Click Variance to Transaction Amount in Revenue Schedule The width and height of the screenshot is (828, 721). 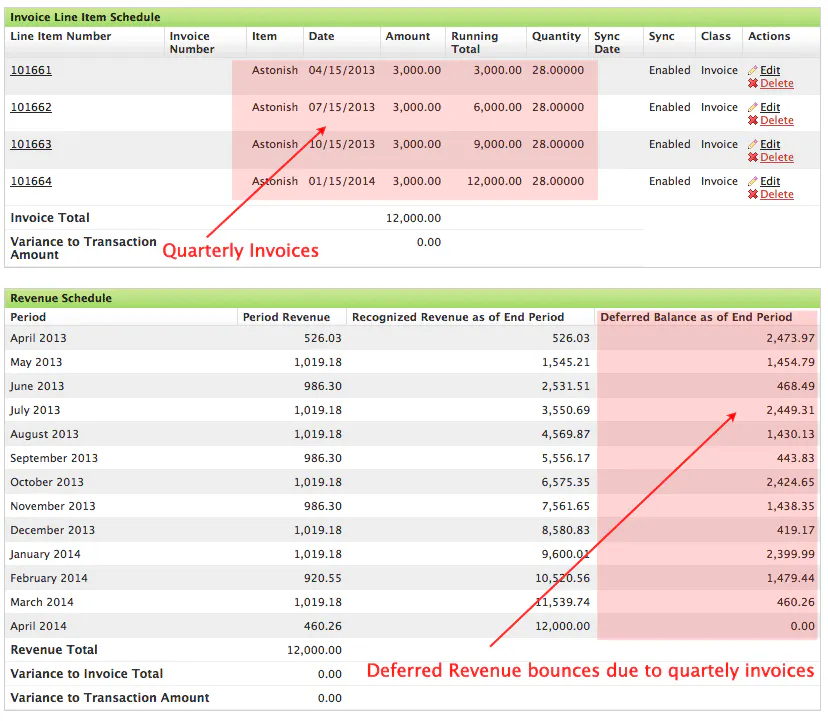110,698
